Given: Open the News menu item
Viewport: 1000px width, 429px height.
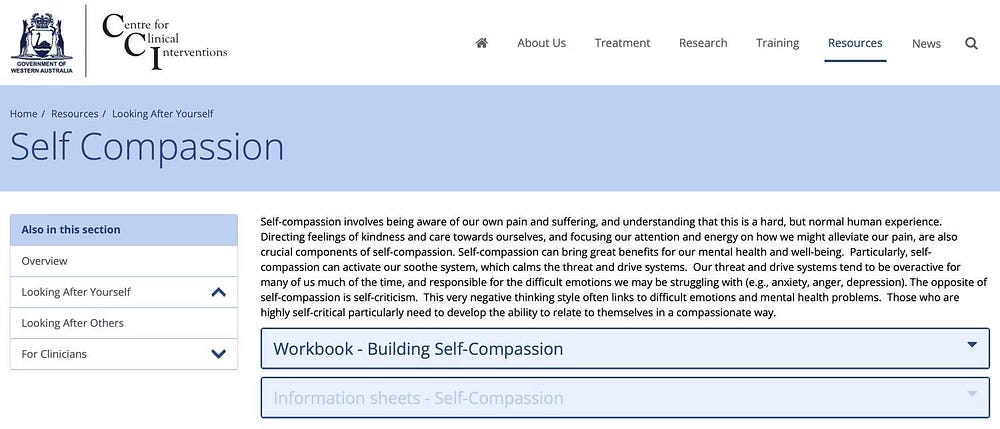Looking at the screenshot, I should click(x=926, y=43).
